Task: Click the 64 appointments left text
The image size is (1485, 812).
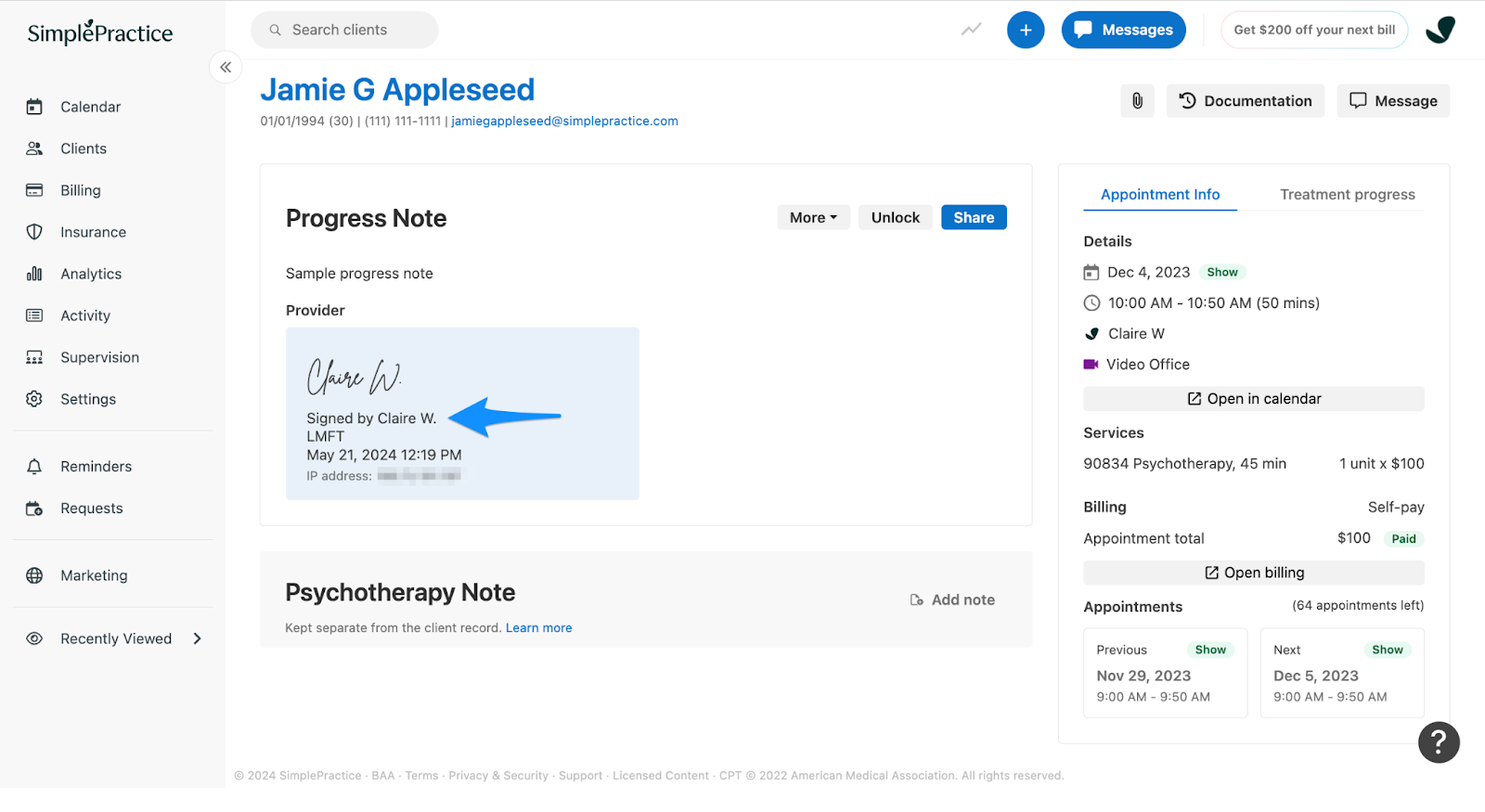Action: coord(1358,605)
